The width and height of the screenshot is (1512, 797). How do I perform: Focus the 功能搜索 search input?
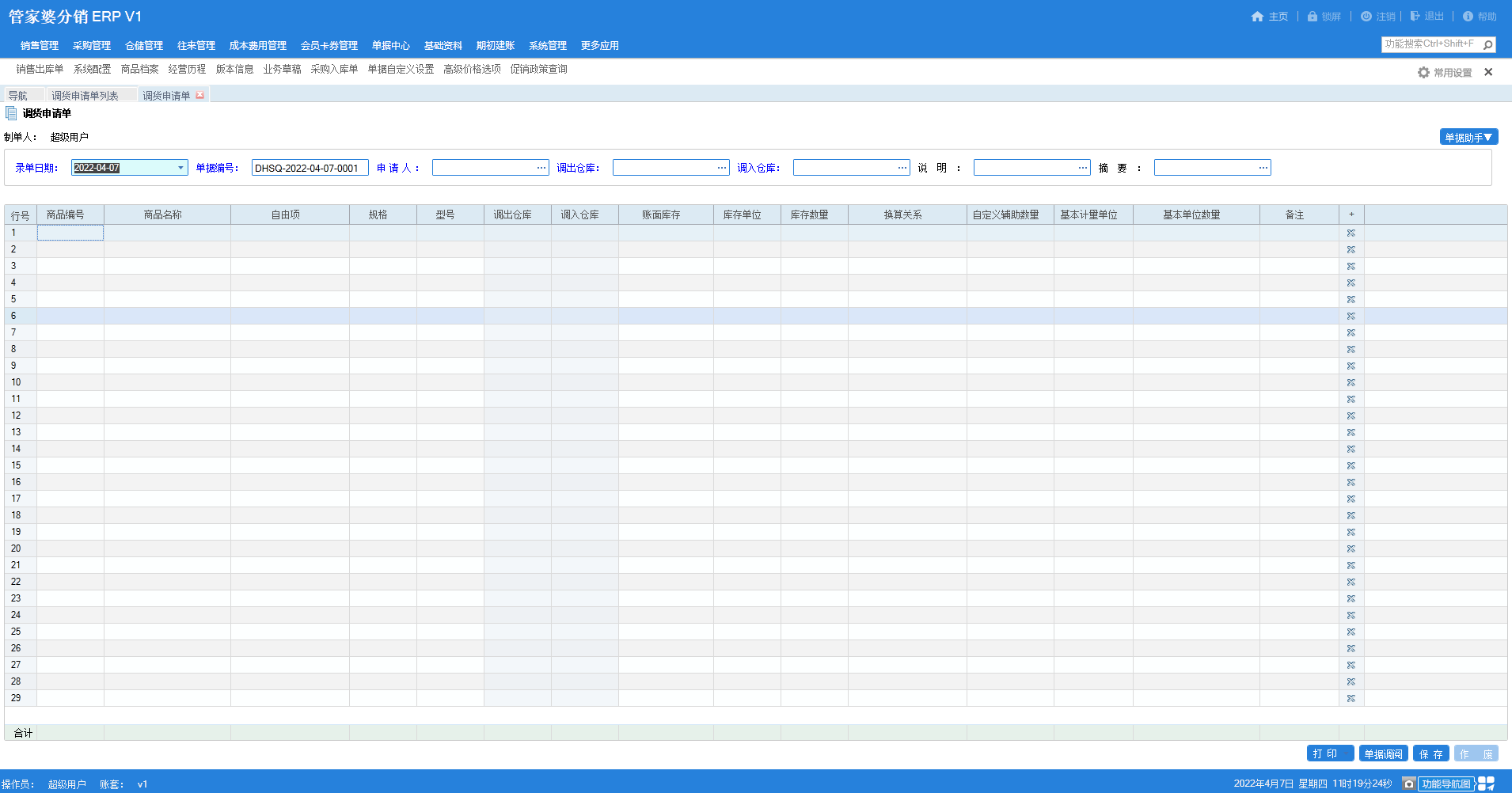(x=1431, y=44)
